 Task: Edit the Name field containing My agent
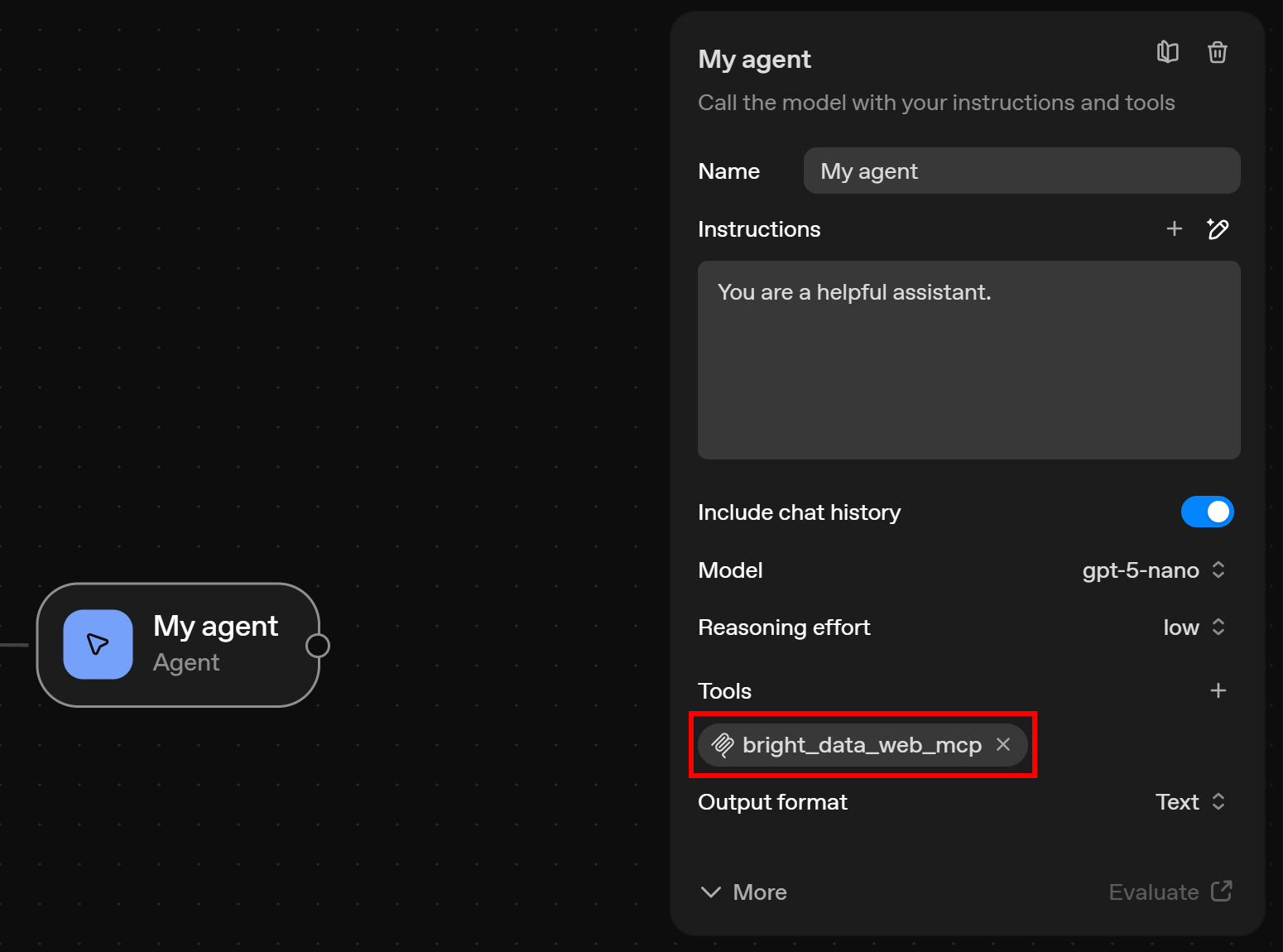pos(1021,171)
